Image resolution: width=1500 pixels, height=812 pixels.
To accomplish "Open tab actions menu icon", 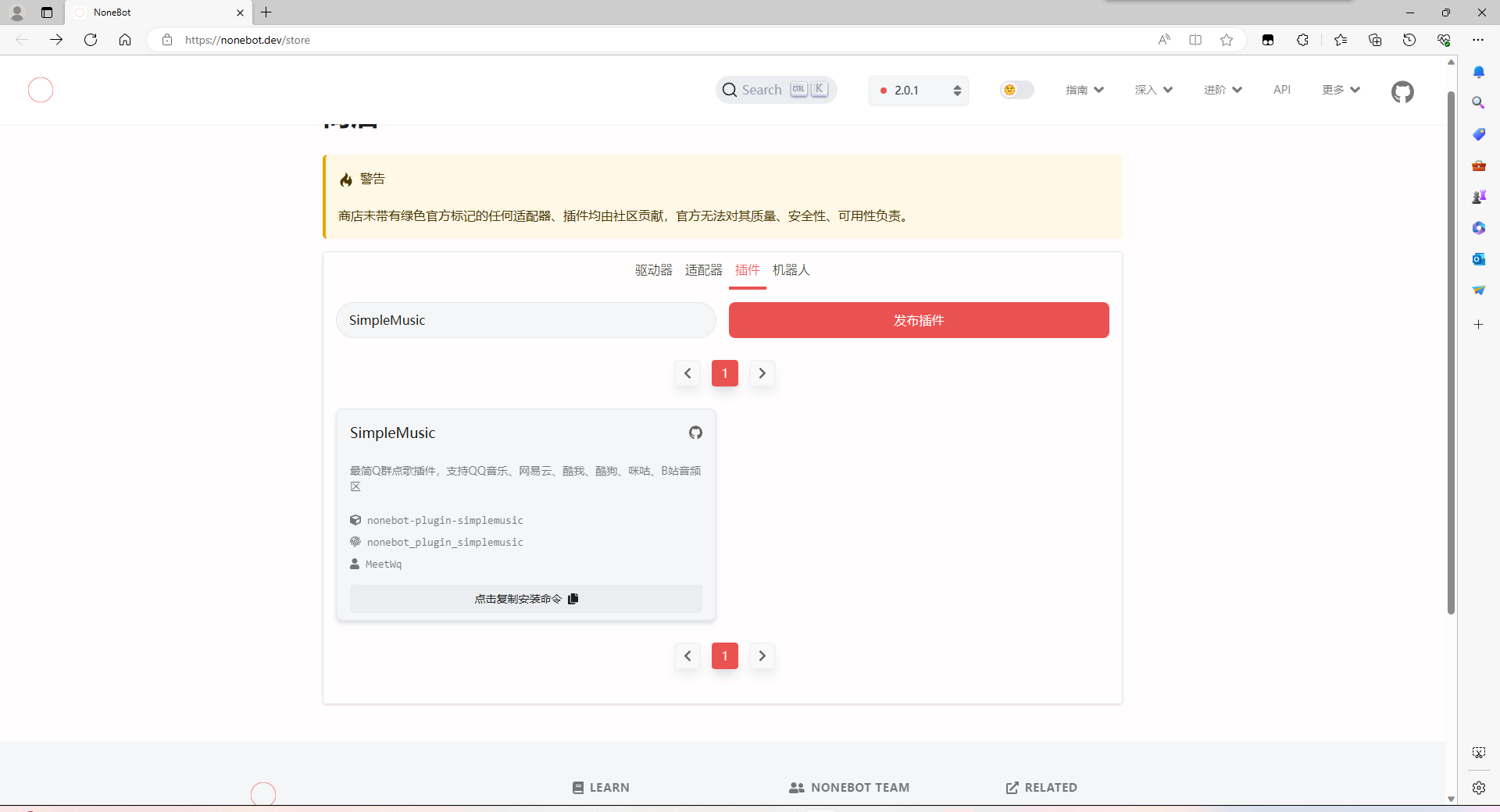I will click(47, 12).
